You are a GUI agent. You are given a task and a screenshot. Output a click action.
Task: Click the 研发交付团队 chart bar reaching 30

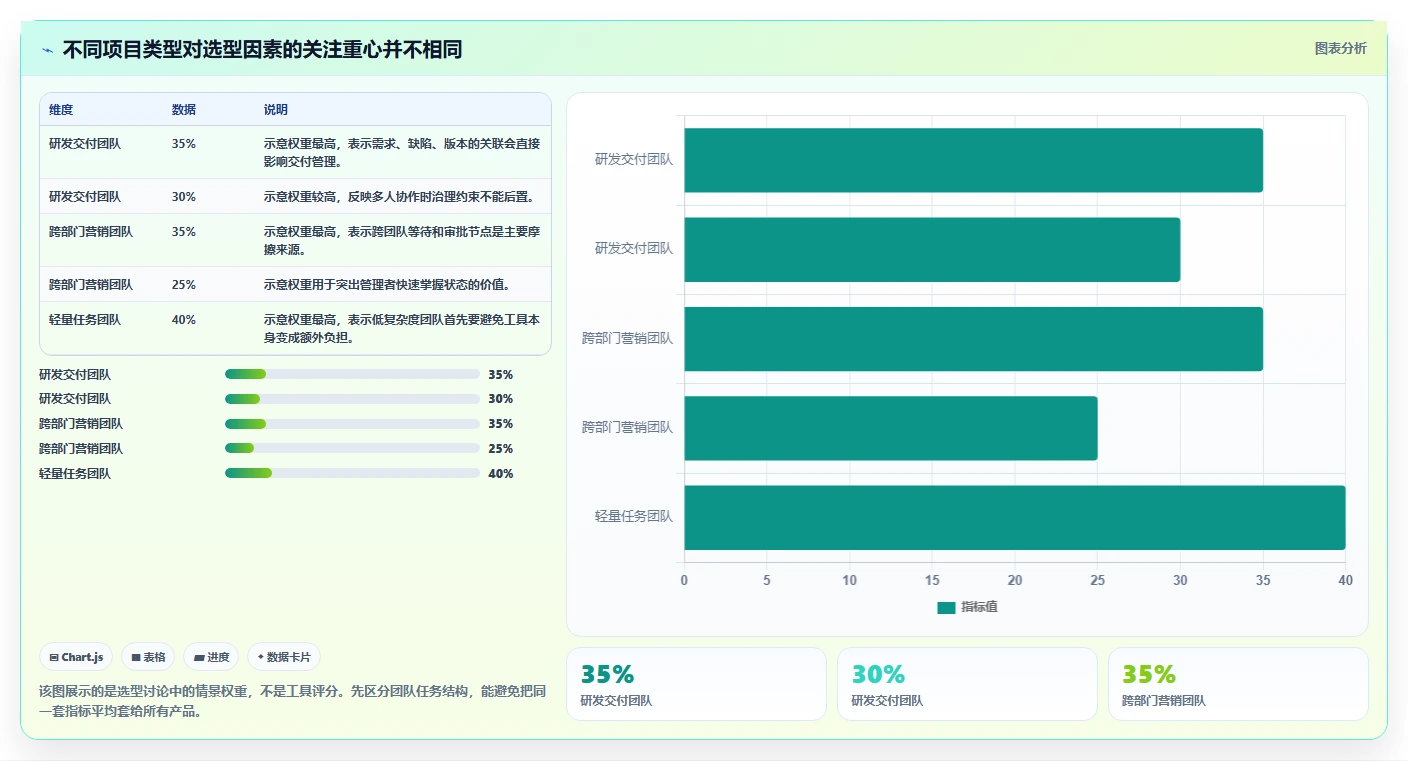click(932, 249)
